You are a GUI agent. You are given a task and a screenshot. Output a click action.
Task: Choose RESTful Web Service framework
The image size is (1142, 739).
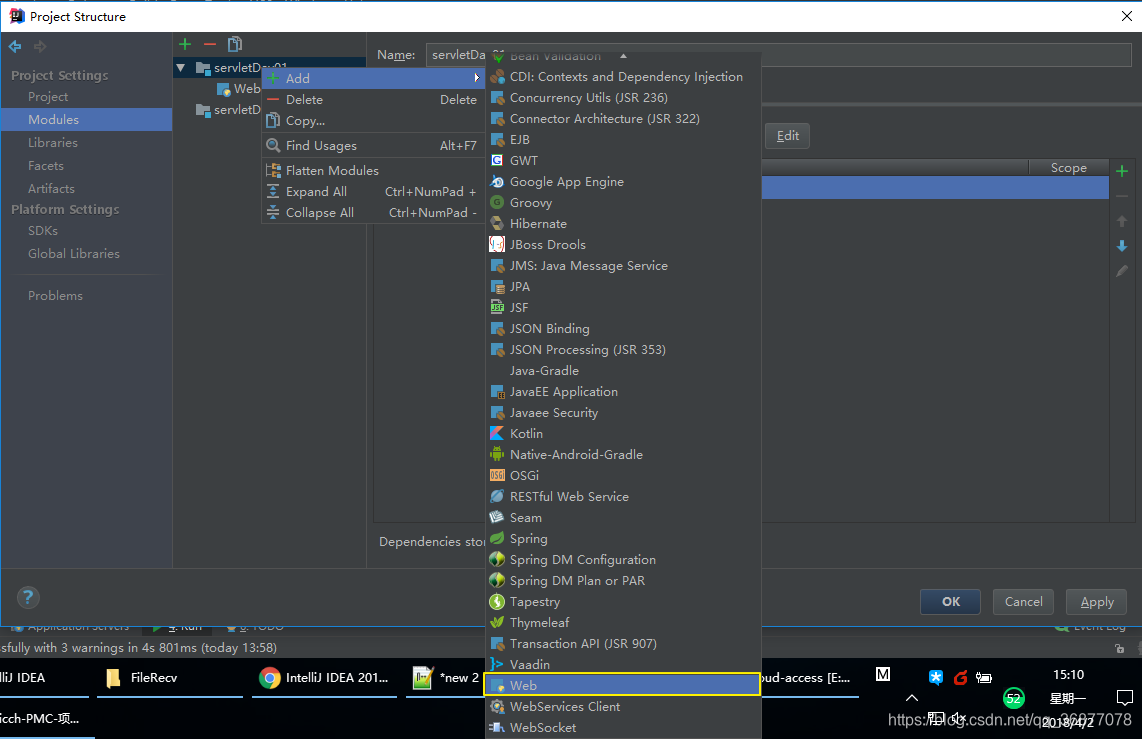623,497
